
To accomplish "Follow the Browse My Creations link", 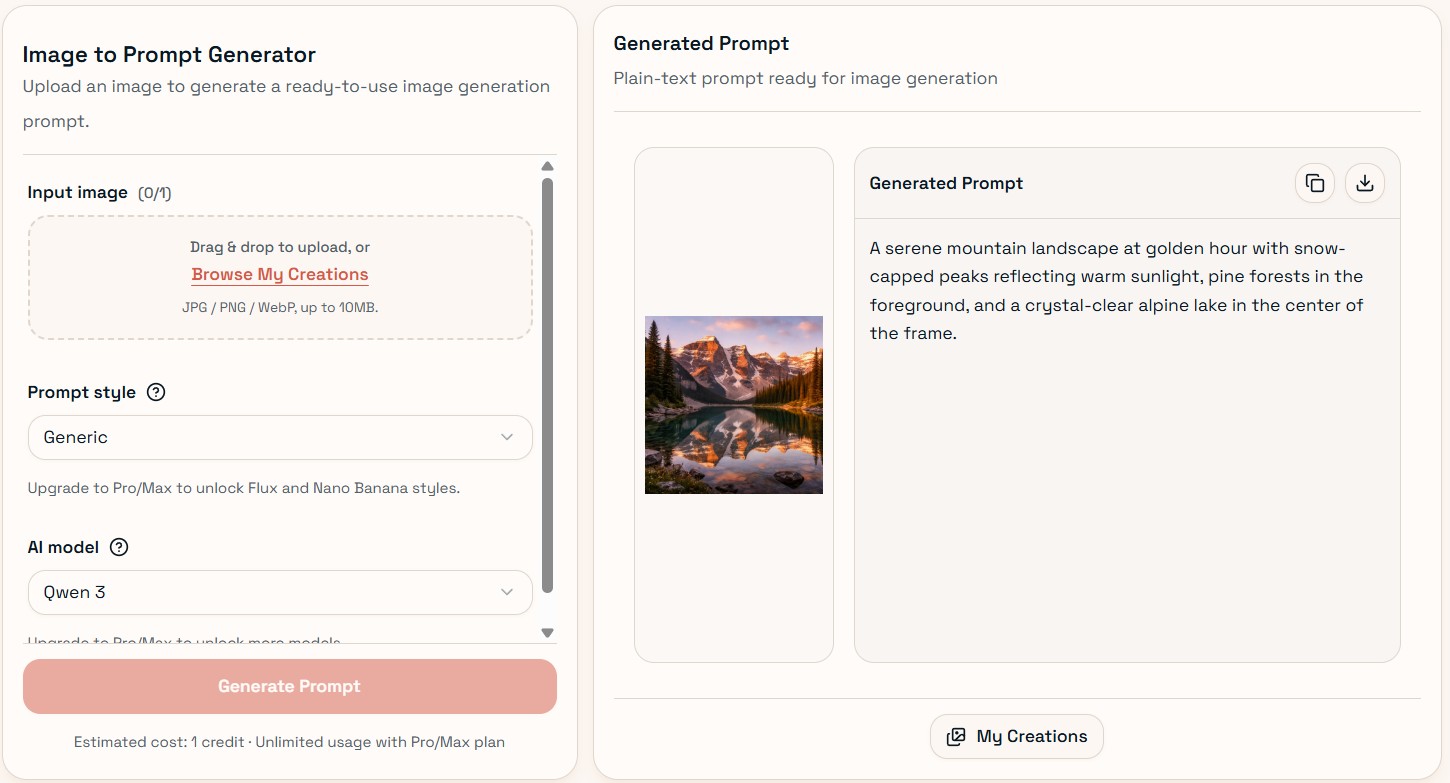I will [280, 274].
